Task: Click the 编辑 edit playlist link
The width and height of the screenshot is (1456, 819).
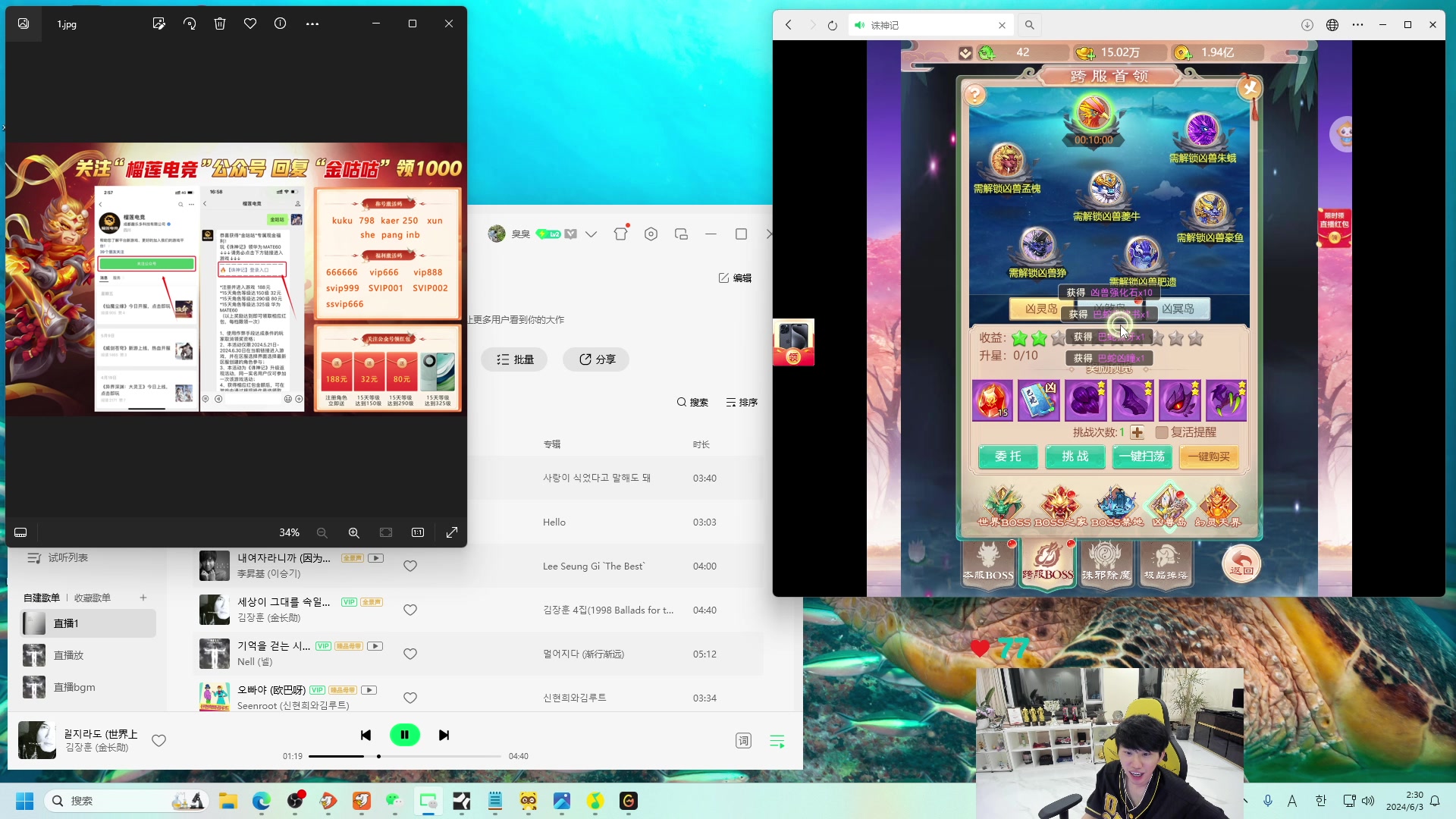Action: click(x=735, y=278)
